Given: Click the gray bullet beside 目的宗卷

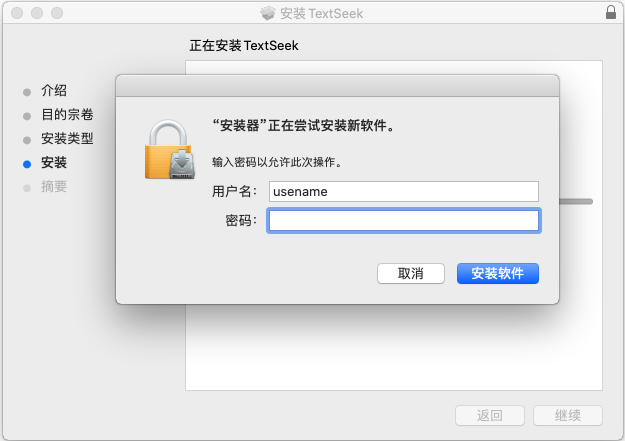Looking at the screenshot, I should coord(27,116).
